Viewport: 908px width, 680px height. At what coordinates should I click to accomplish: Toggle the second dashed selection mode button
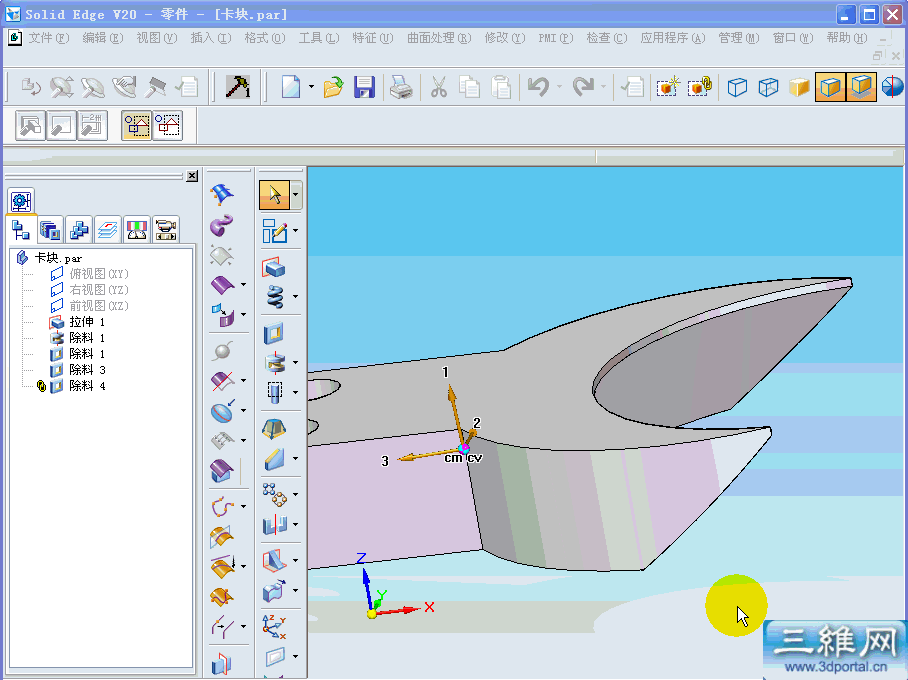(168, 125)
